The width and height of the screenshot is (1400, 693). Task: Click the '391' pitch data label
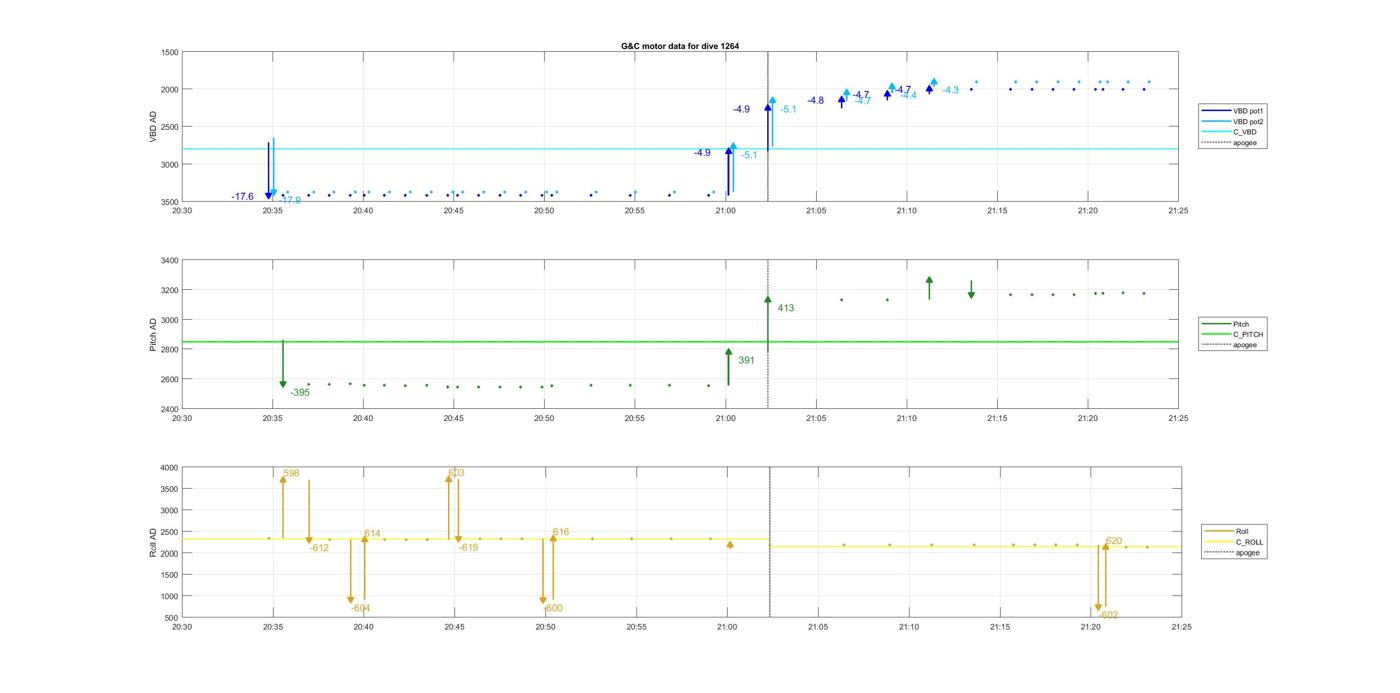(746, 360)
